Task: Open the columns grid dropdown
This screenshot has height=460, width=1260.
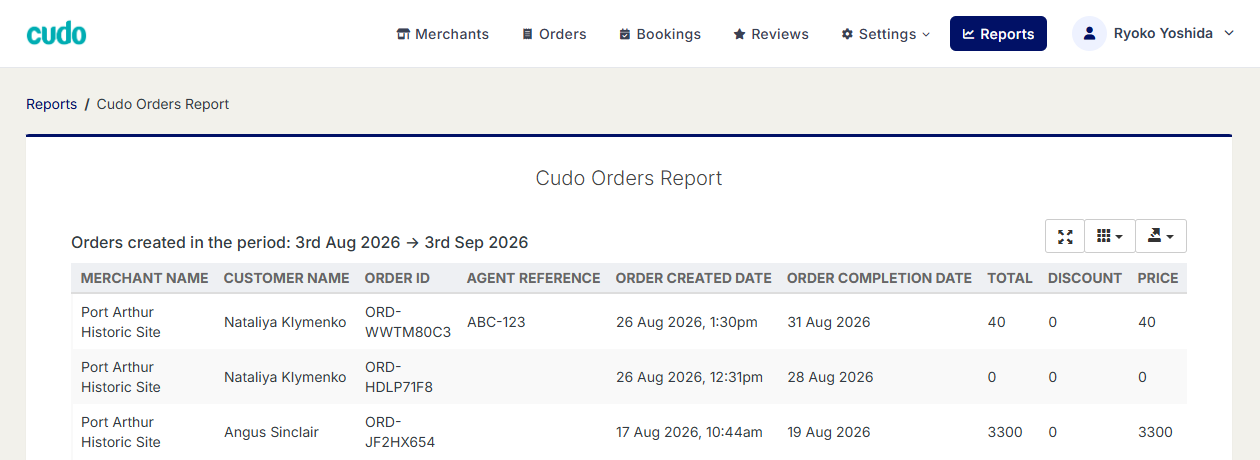Action: tap(1110, 236)
